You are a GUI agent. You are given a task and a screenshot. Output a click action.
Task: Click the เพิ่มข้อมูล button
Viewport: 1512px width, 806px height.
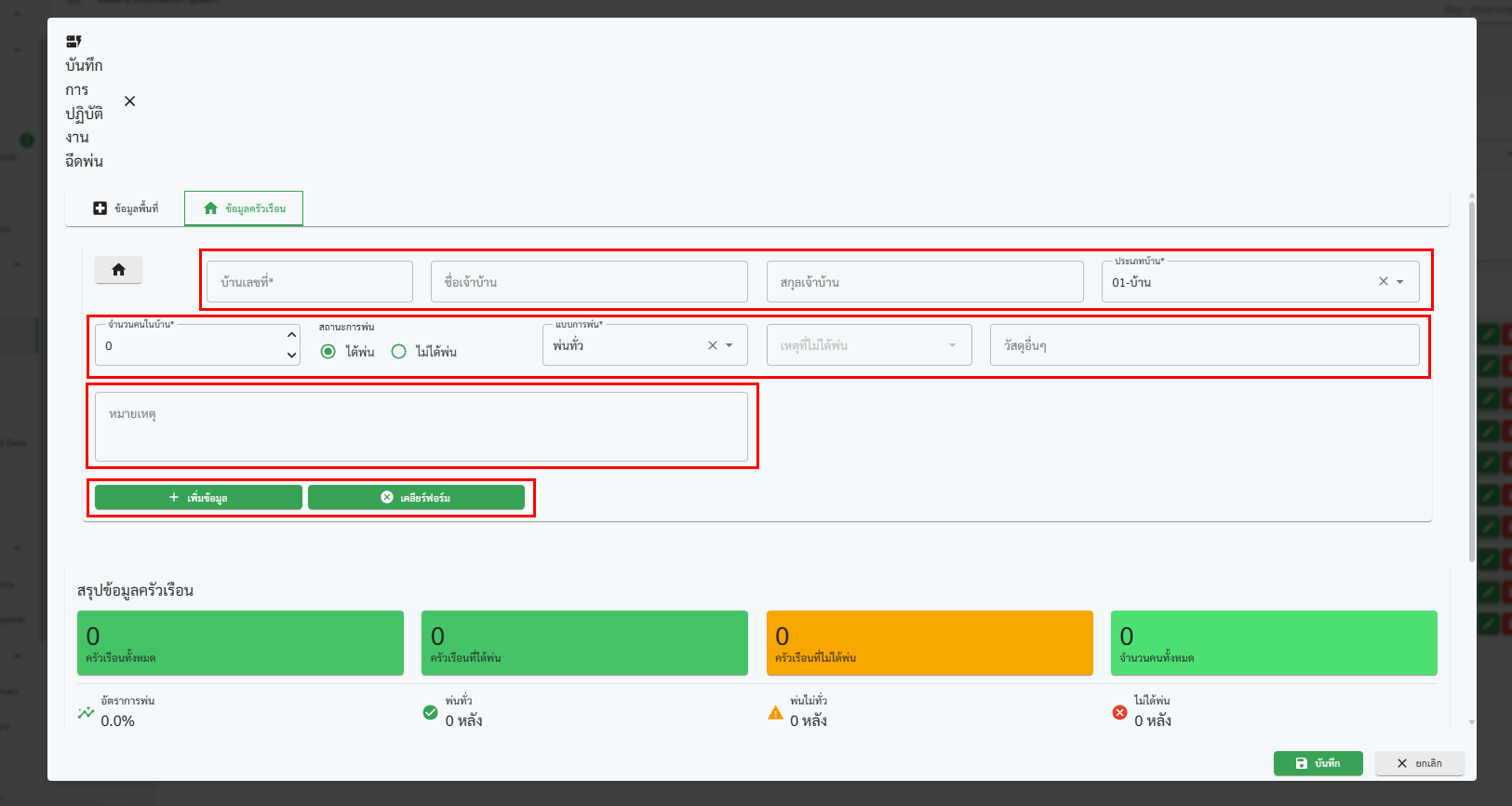(x=198, y=498)
